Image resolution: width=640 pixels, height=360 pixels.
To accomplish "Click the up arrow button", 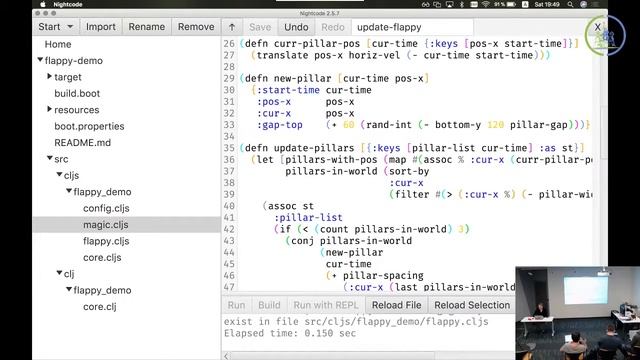I will click(x=232, y=27).
